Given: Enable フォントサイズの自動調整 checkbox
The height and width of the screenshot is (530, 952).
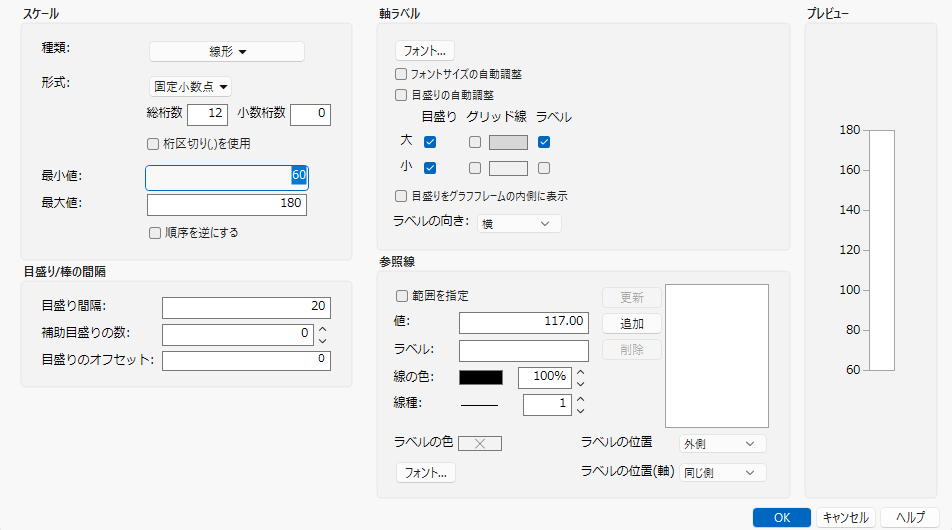Looking at the screenshot, I should coord(401,74).
